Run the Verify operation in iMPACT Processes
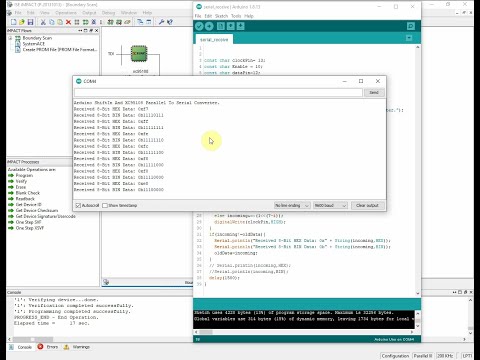Screen dimensions: 480x360 (x=21, y=181)
